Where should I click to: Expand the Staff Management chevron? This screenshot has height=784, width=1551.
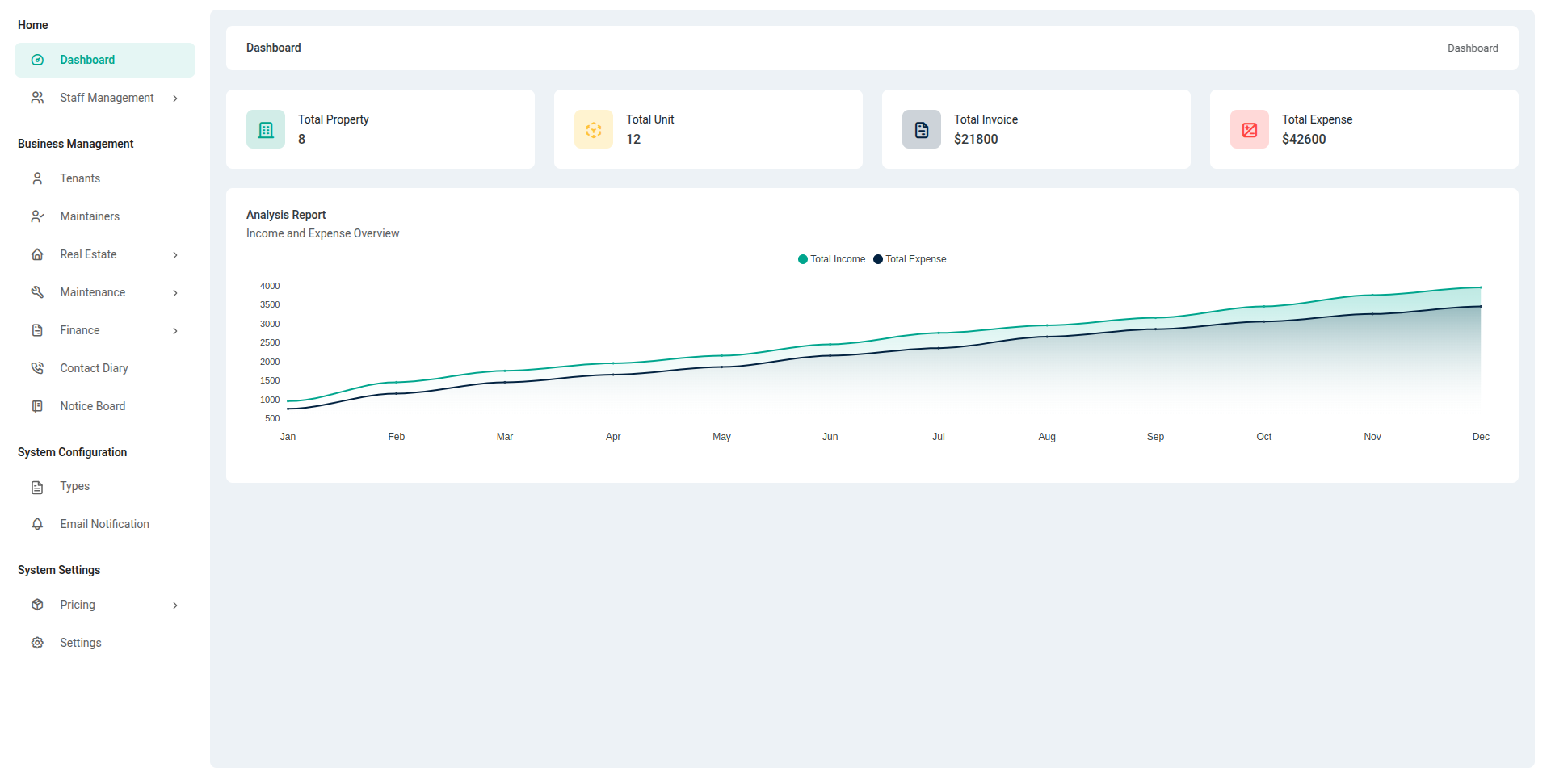(x=175, y=99)
